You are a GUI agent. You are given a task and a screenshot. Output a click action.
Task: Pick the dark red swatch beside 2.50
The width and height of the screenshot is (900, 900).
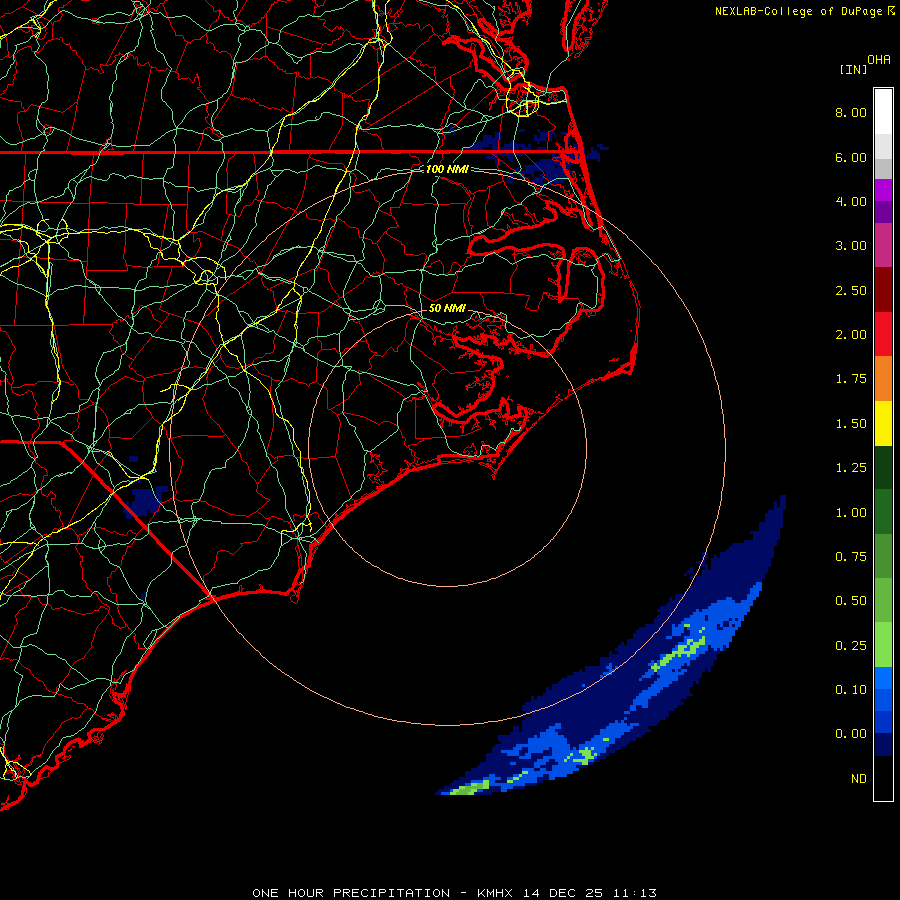[883, 290]
